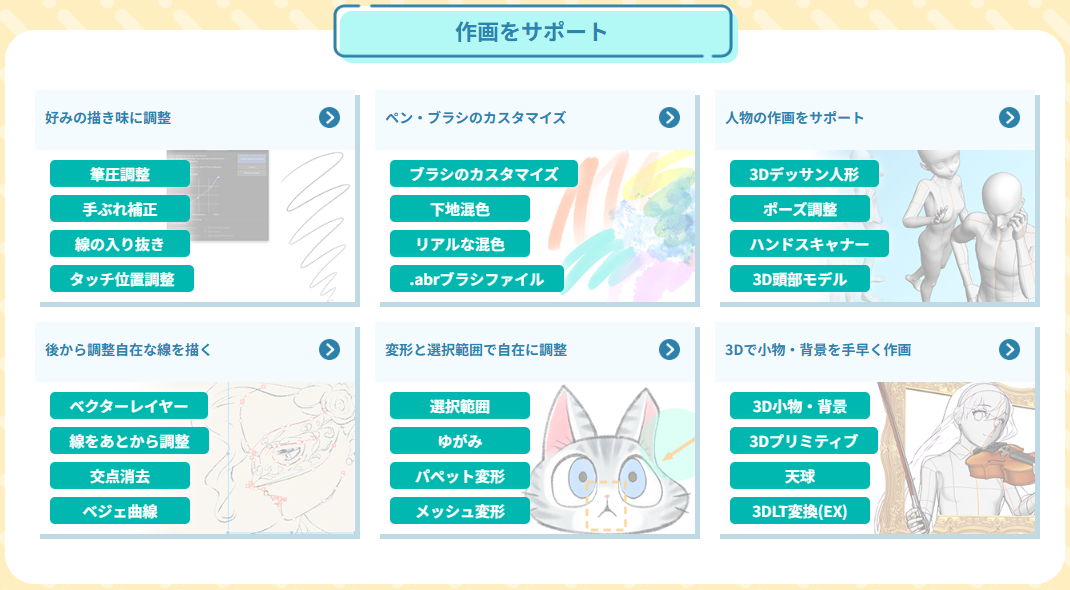Open the ベクターレイヤー button
This screenshot has height=590, width=1070.
(129, 406)
